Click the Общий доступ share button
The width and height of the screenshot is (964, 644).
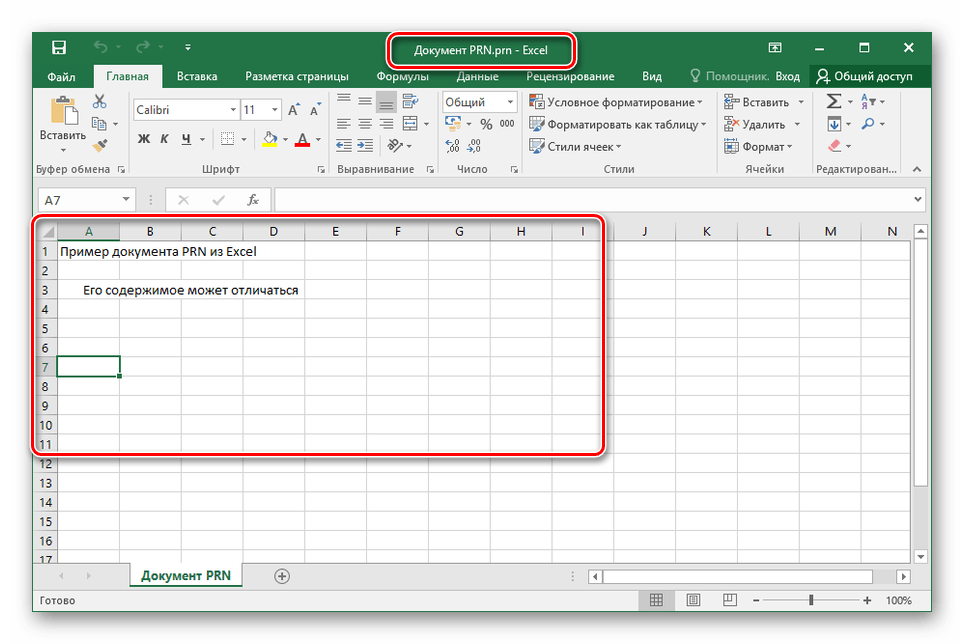(866, 76)
